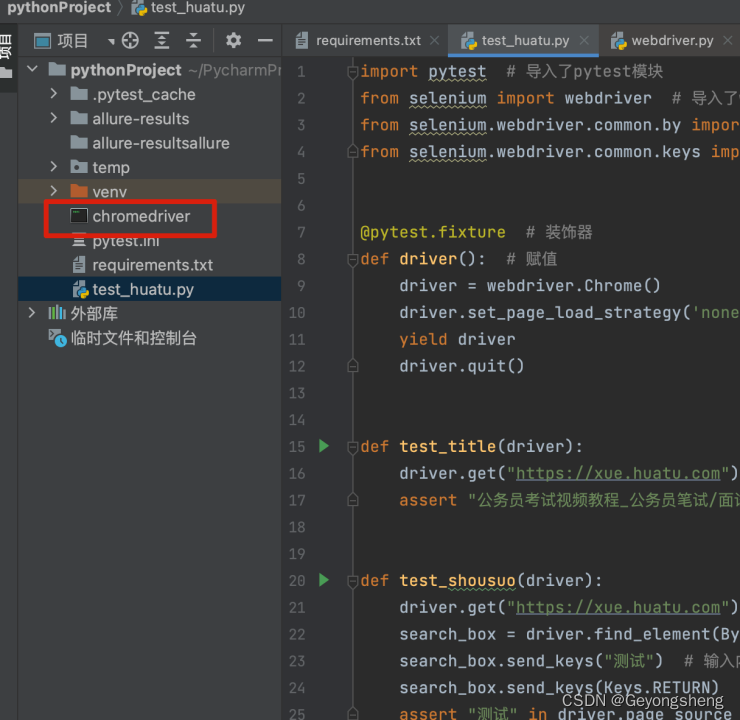Run test_shousuo using the green gutter arrow
The height and width of the screenshot is (720, 740).
click(324, 580)
